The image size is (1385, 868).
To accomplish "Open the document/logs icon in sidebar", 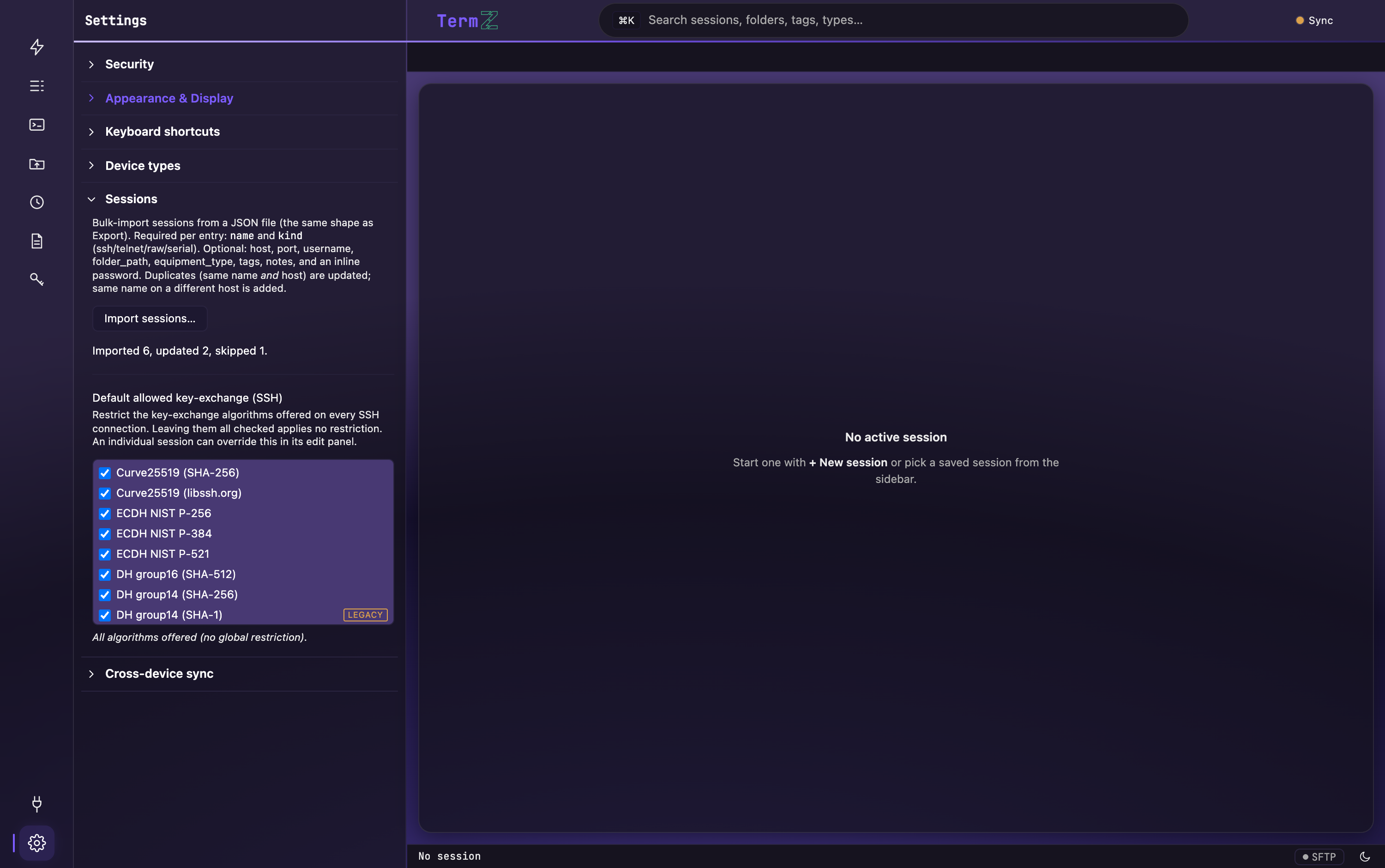I will (37, 241).
